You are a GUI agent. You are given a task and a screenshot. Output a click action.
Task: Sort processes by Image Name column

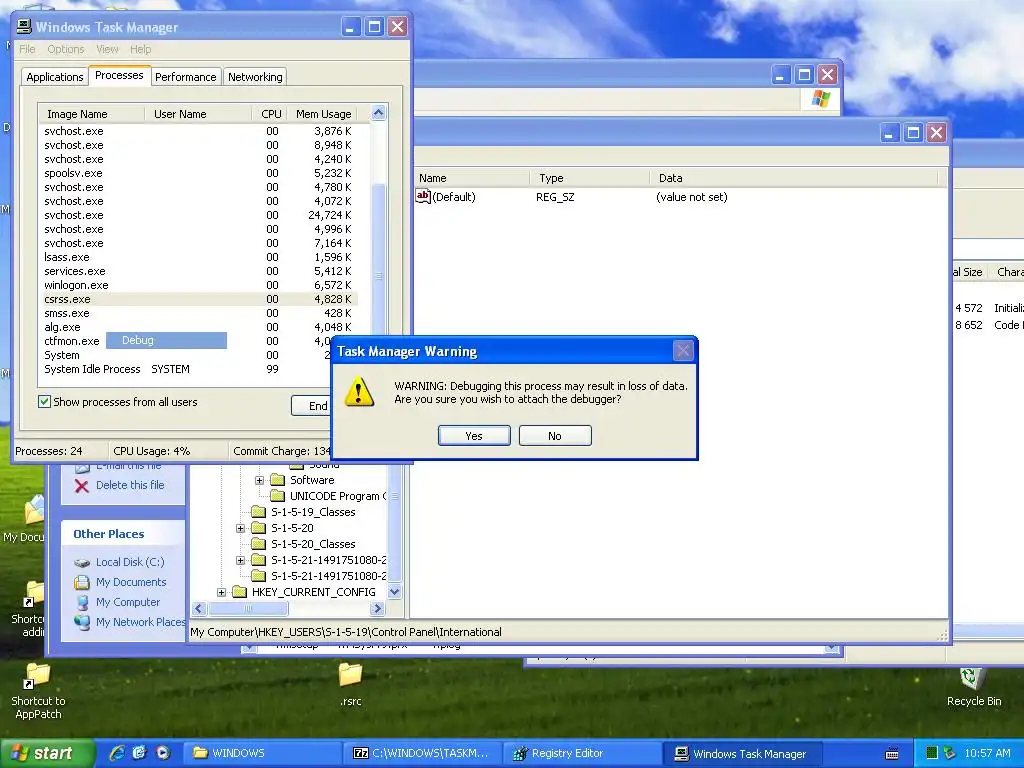pyautogui.click(x=91, y=114)
